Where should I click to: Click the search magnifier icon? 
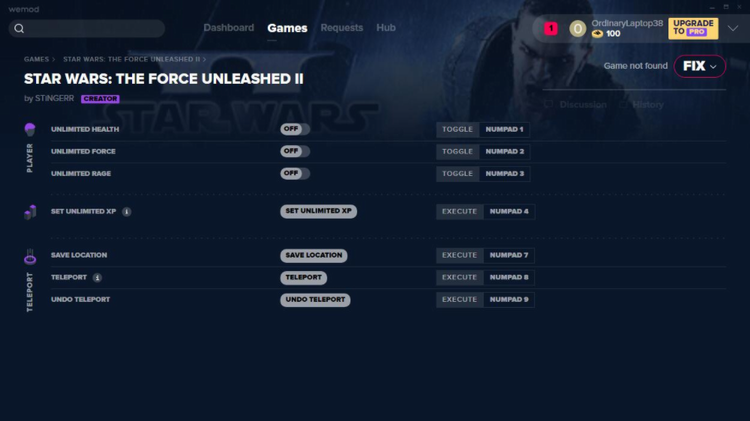coord(19,29)
